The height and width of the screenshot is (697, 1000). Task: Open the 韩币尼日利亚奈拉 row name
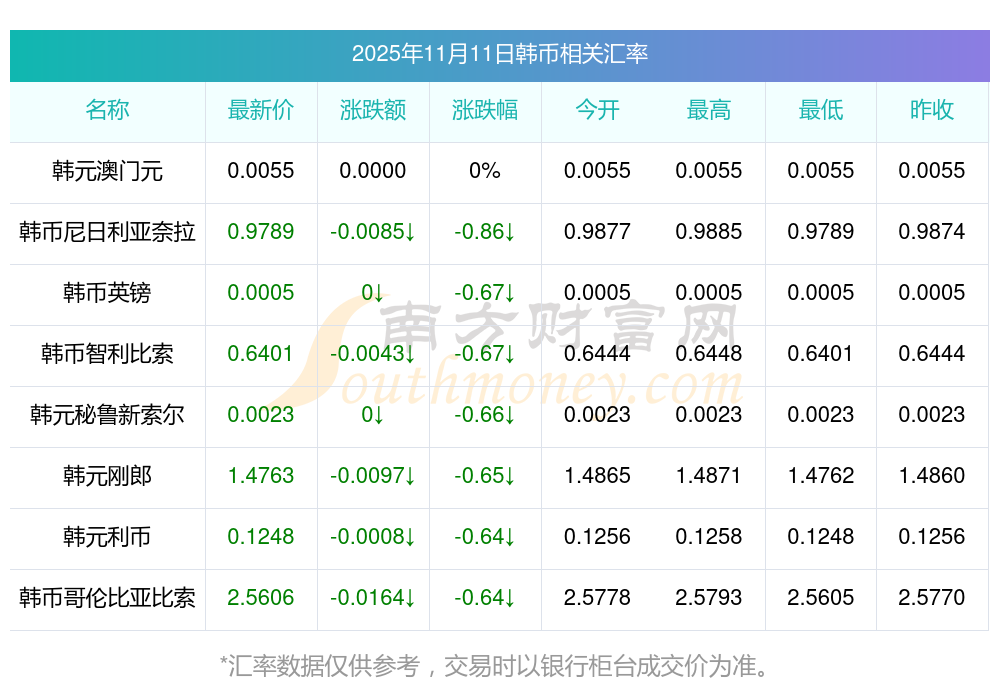tap(107, 232)
